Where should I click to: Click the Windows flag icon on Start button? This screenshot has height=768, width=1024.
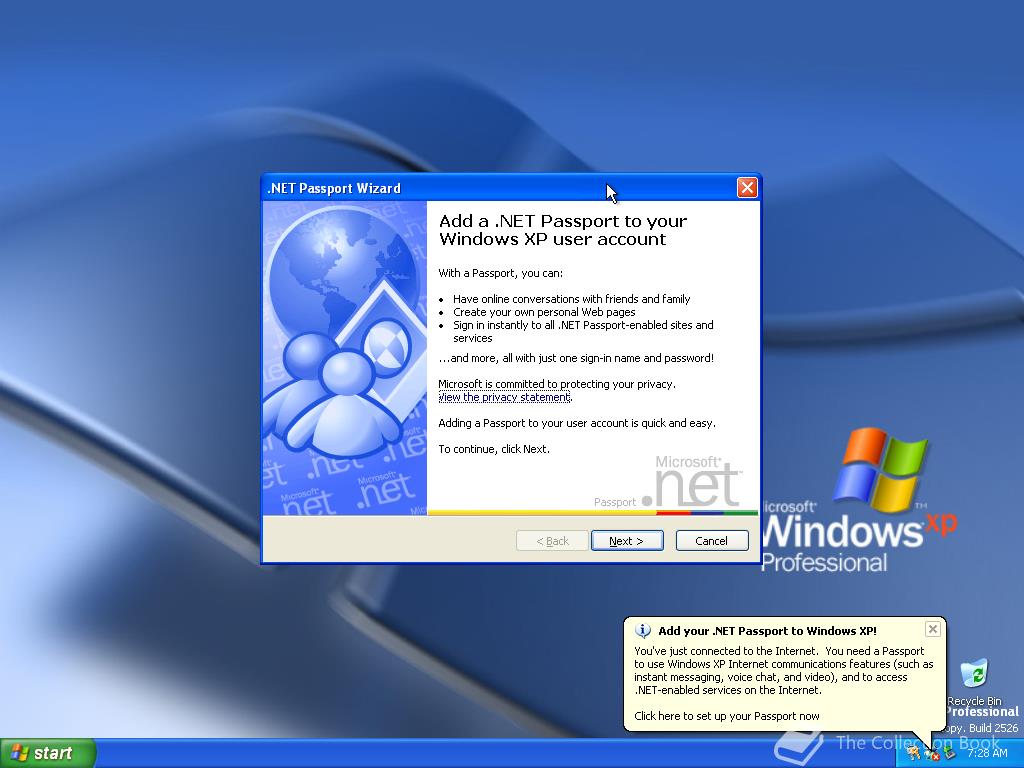tap(18, 752)
